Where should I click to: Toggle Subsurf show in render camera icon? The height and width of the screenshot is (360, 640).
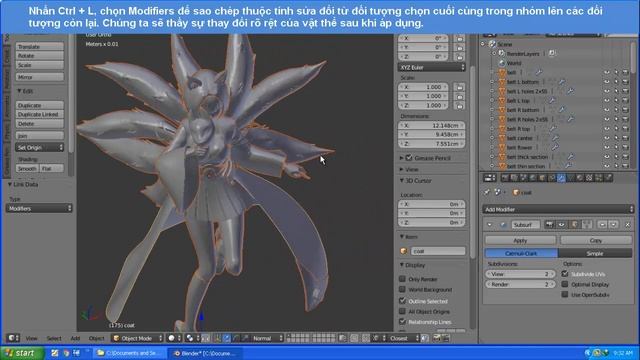[x=550, y=224]
